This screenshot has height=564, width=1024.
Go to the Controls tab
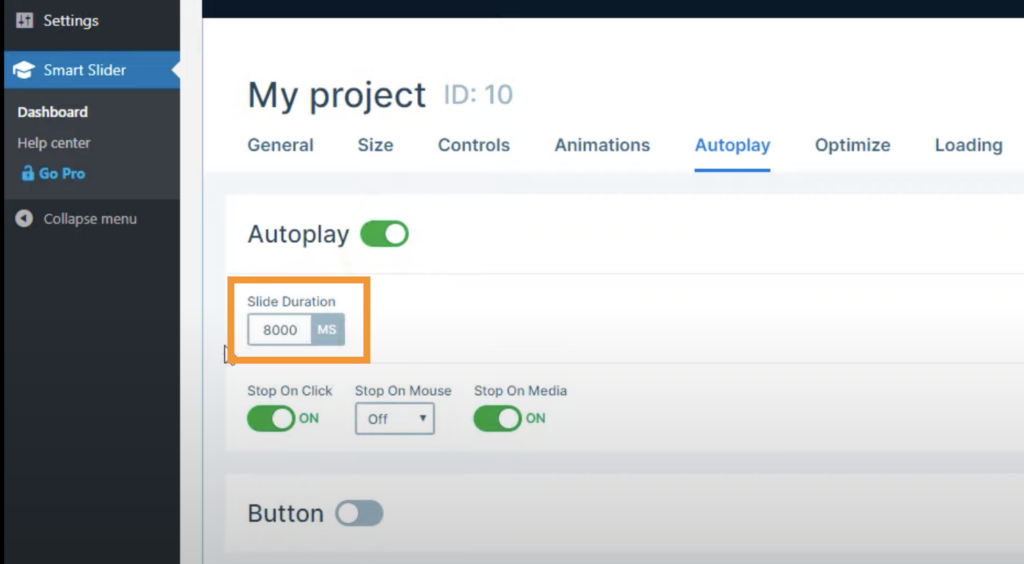point(473,146)
